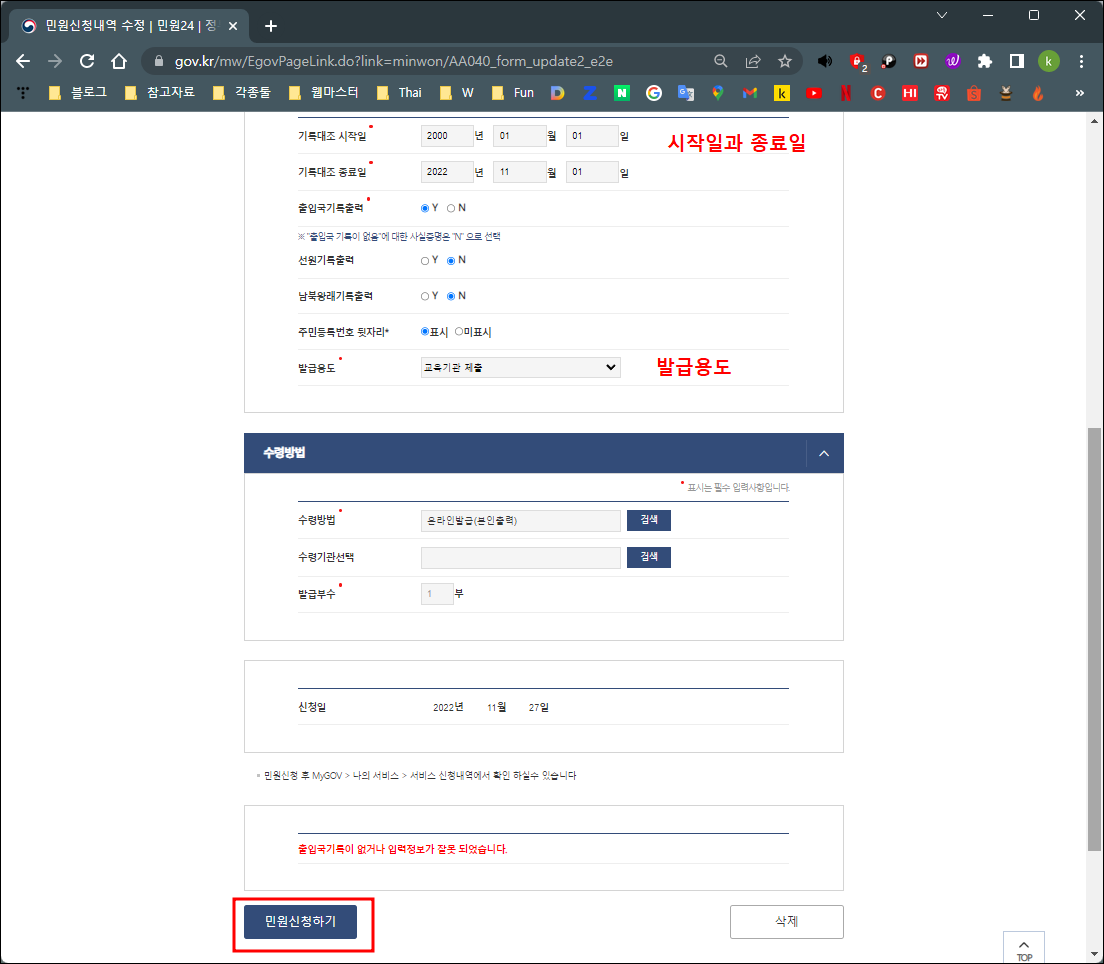Open the zoom magnifier in address bar
Image resolution: width=1104 pixels, height=964 pixels.
pyautogui.click(x=720, y=61)
